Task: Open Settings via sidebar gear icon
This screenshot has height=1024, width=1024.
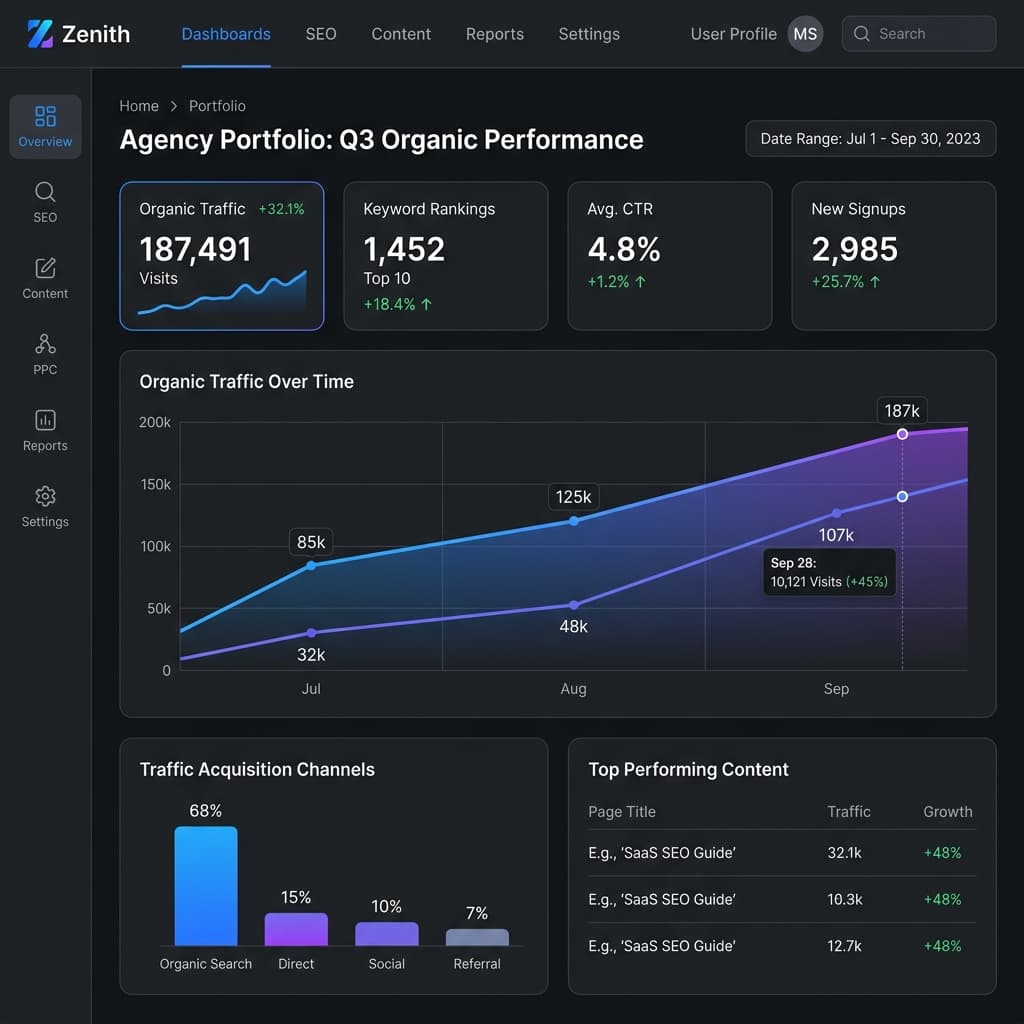Action: click(45, 496)
